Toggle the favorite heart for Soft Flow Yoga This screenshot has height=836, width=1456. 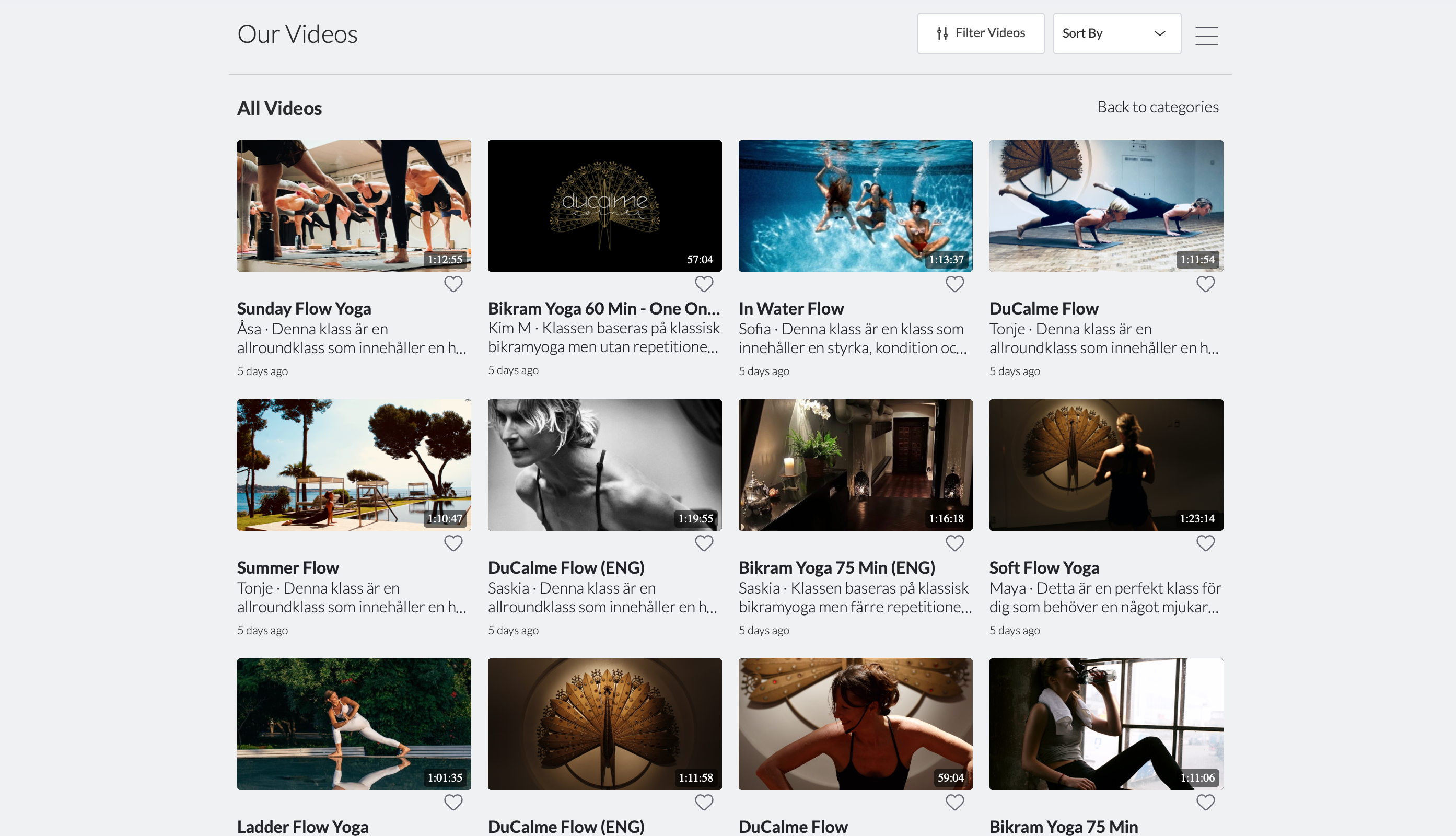tap(1205, 542)
